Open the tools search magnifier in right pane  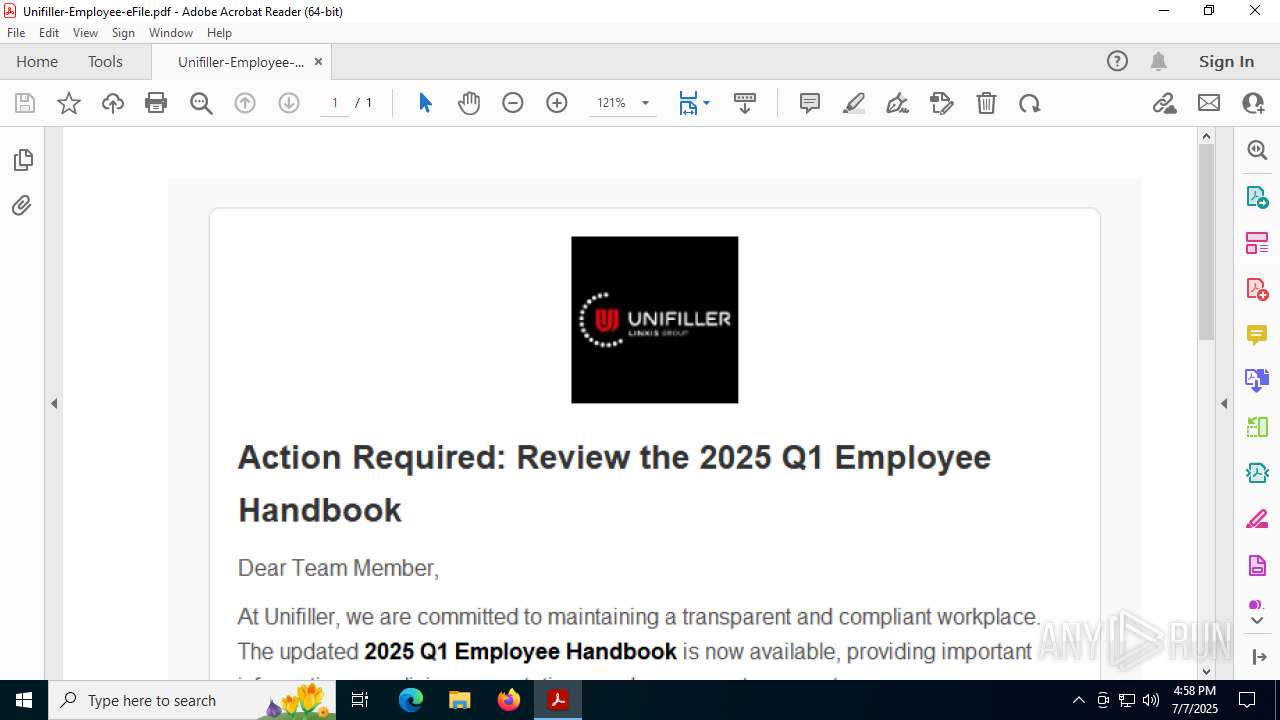(x=1257, y=150)
